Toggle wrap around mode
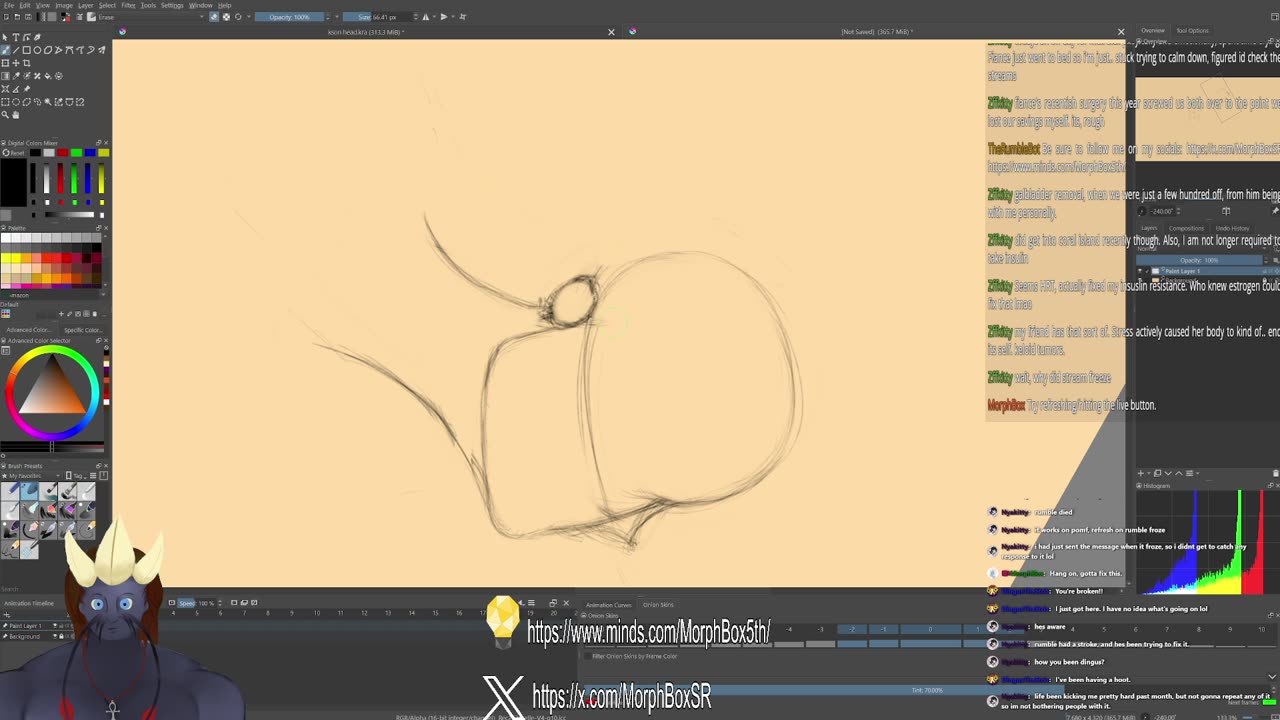This screenshot has width=1280, height=720. 463,17
